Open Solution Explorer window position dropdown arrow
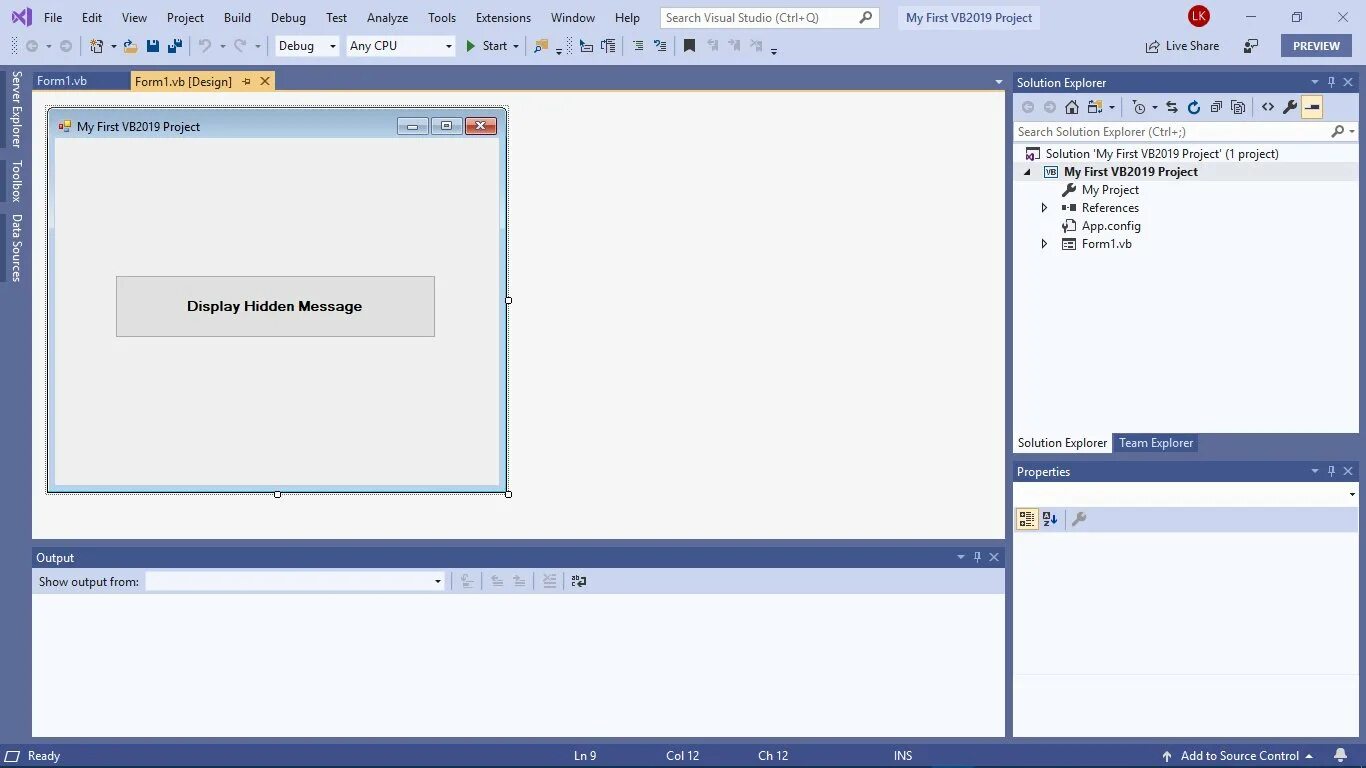Screen dimensions: 1366x768 click(1315, 82)
